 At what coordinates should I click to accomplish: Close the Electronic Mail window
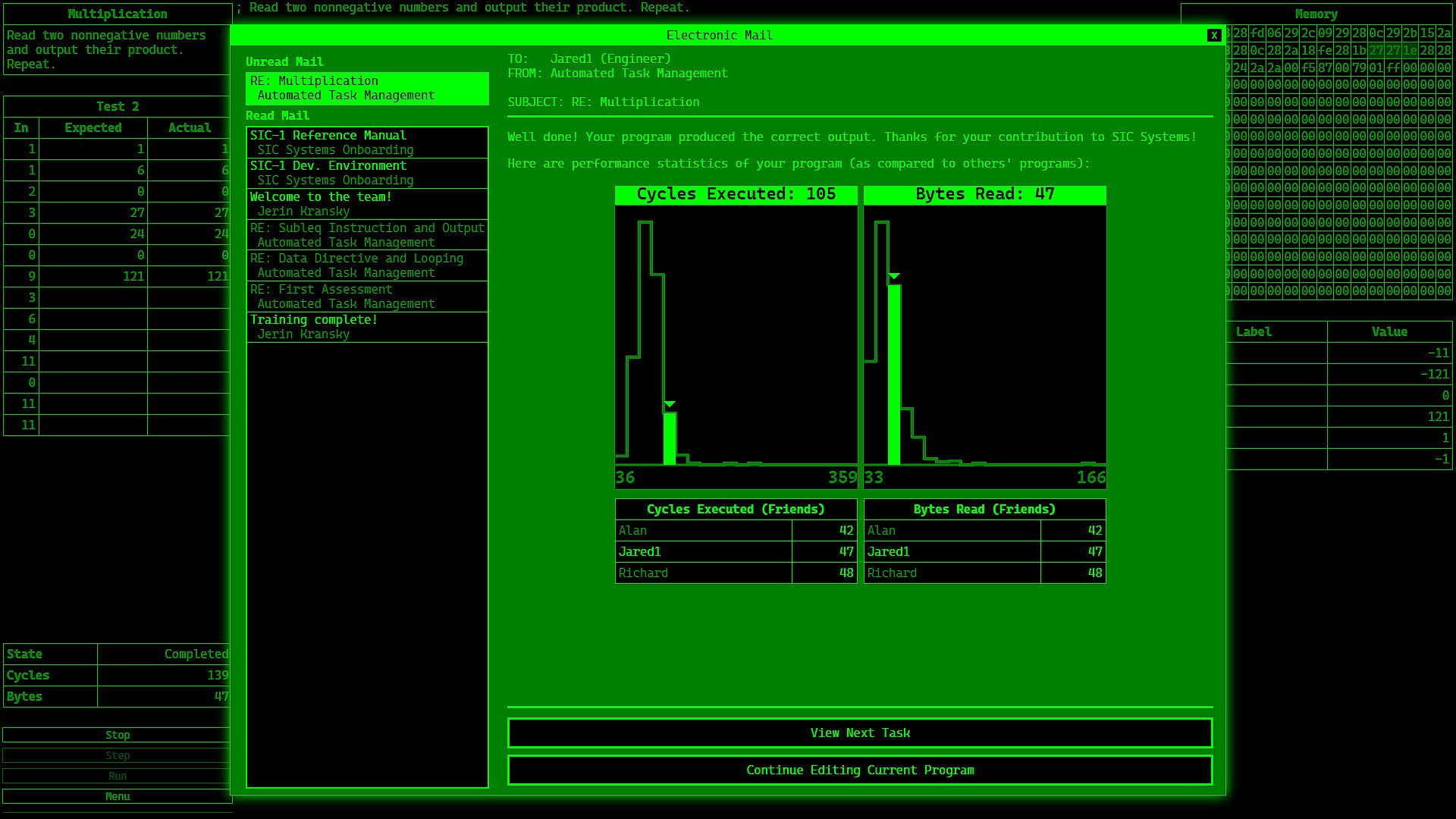1213,35
